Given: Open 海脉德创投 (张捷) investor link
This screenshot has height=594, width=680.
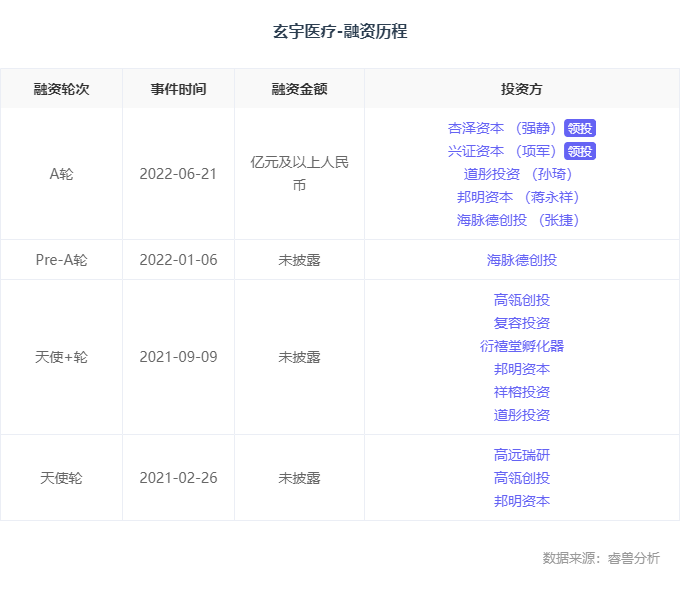Looking at the screenshot, I should pos(518,220).
